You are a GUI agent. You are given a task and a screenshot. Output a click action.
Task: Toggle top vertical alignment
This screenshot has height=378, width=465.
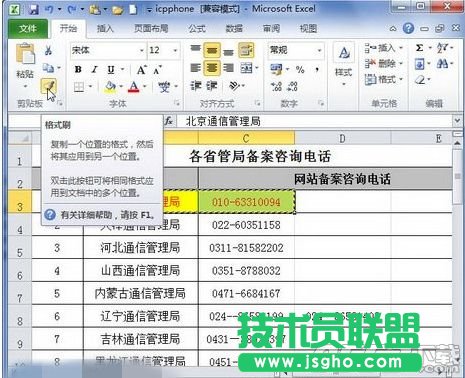[195, 50]
